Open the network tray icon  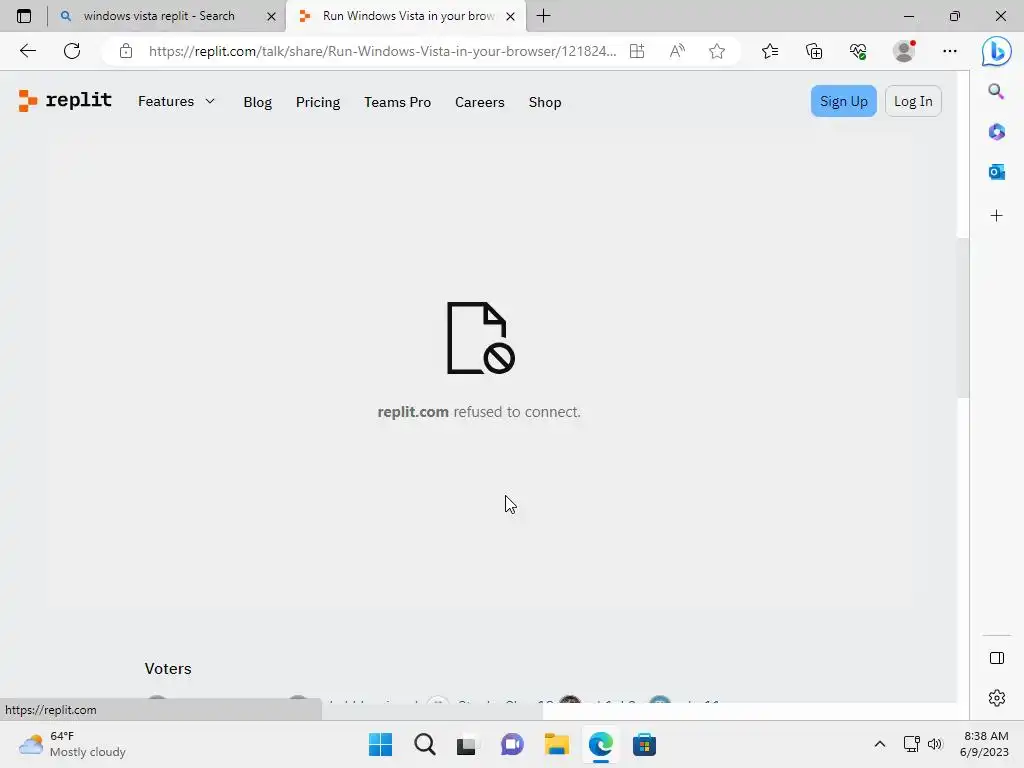(x=912, y=744)
